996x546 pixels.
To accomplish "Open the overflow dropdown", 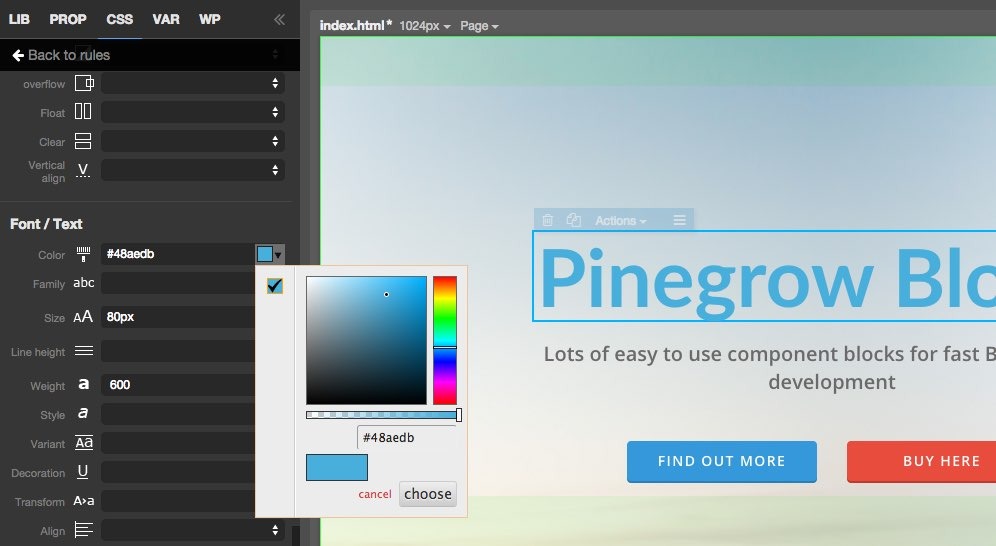I will (x=192, y=83).
